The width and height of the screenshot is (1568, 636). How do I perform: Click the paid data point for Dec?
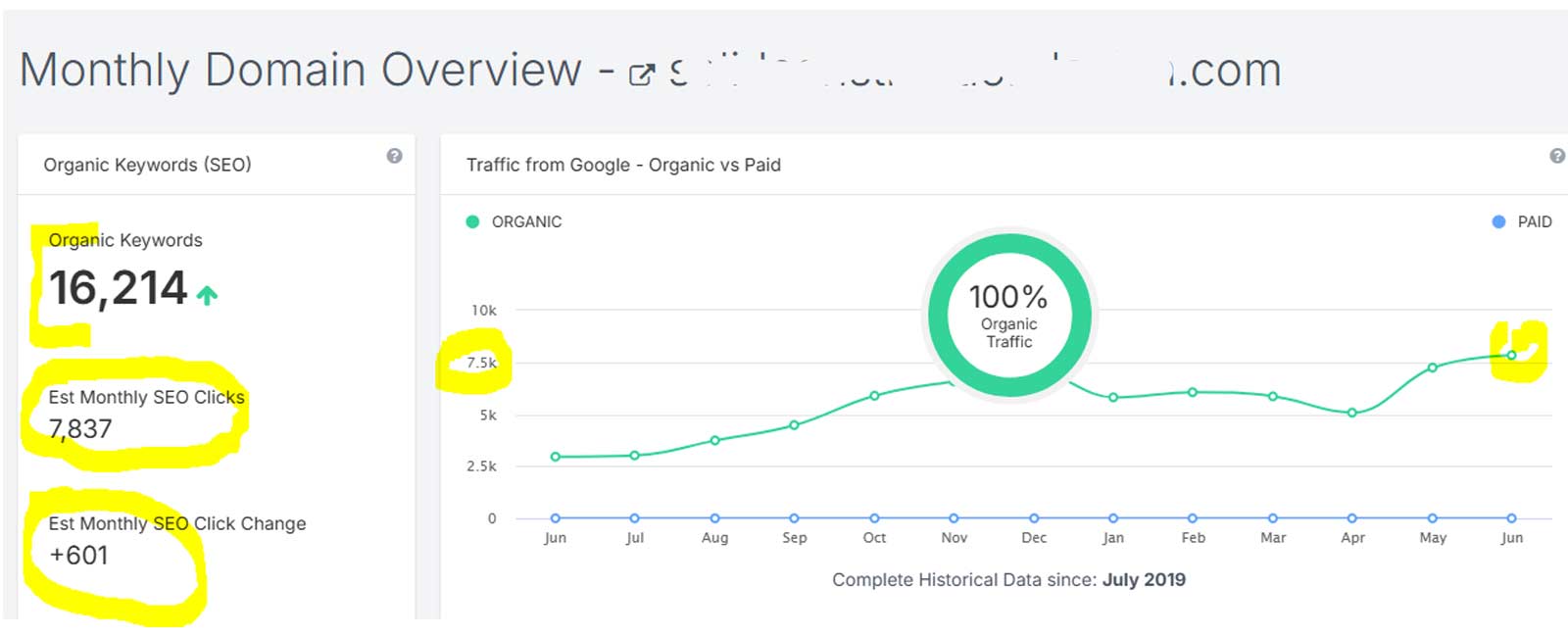[1033, 518]
